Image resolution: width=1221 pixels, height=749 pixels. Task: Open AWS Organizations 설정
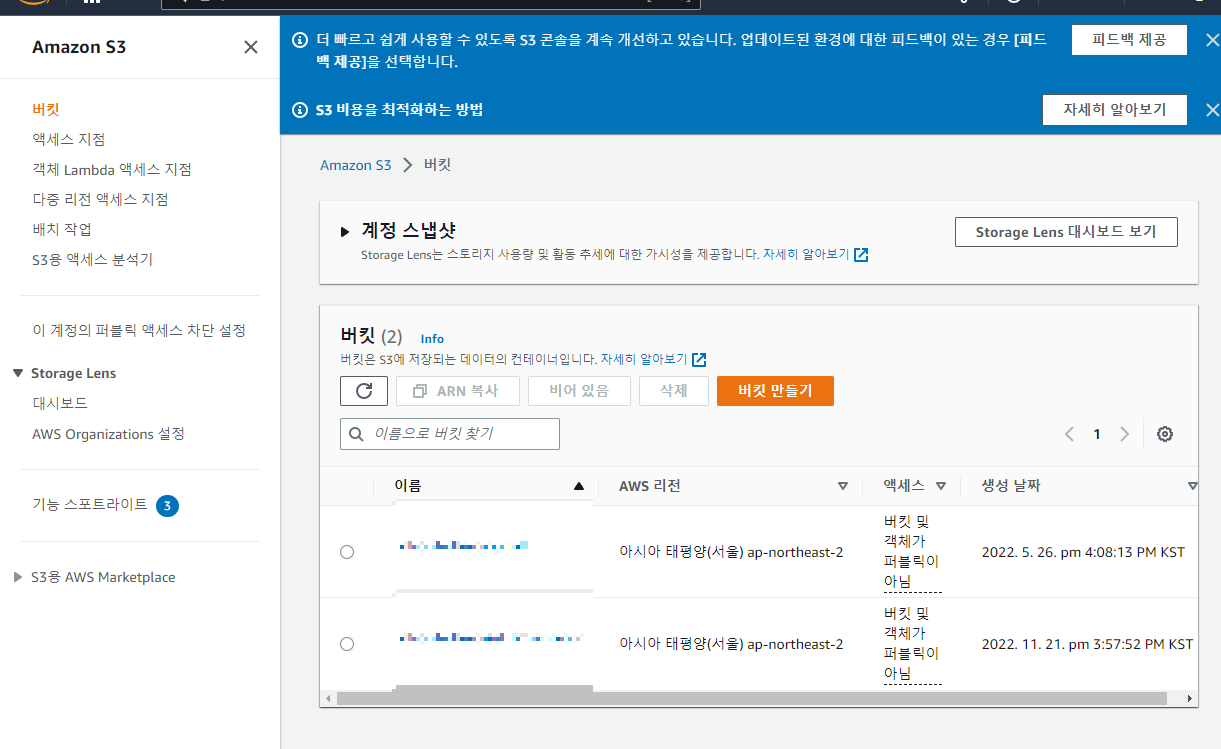tap(108, 434)
